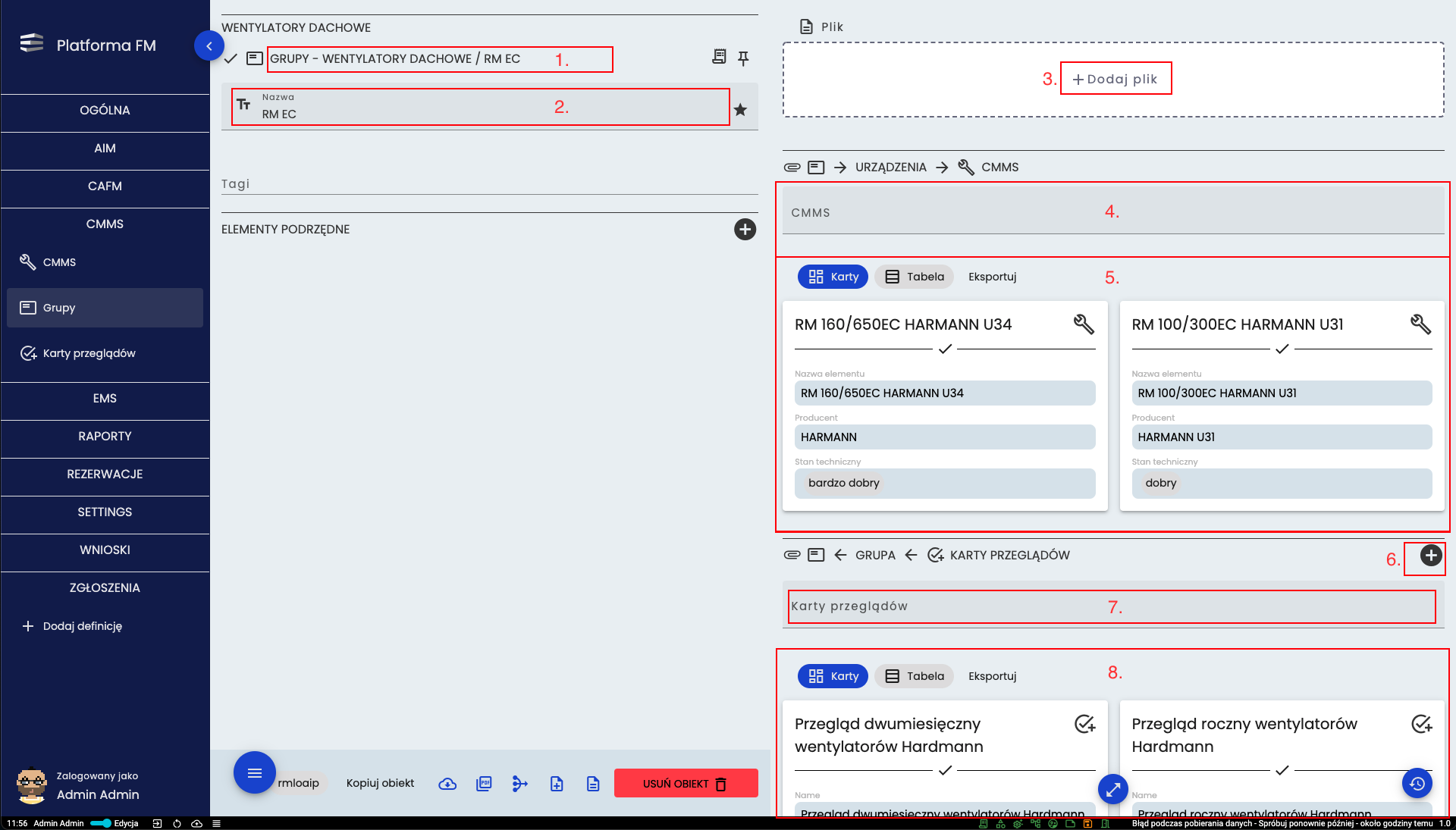Click the PDF export icon
The image size is (1456, 830).
pos(484,784)
